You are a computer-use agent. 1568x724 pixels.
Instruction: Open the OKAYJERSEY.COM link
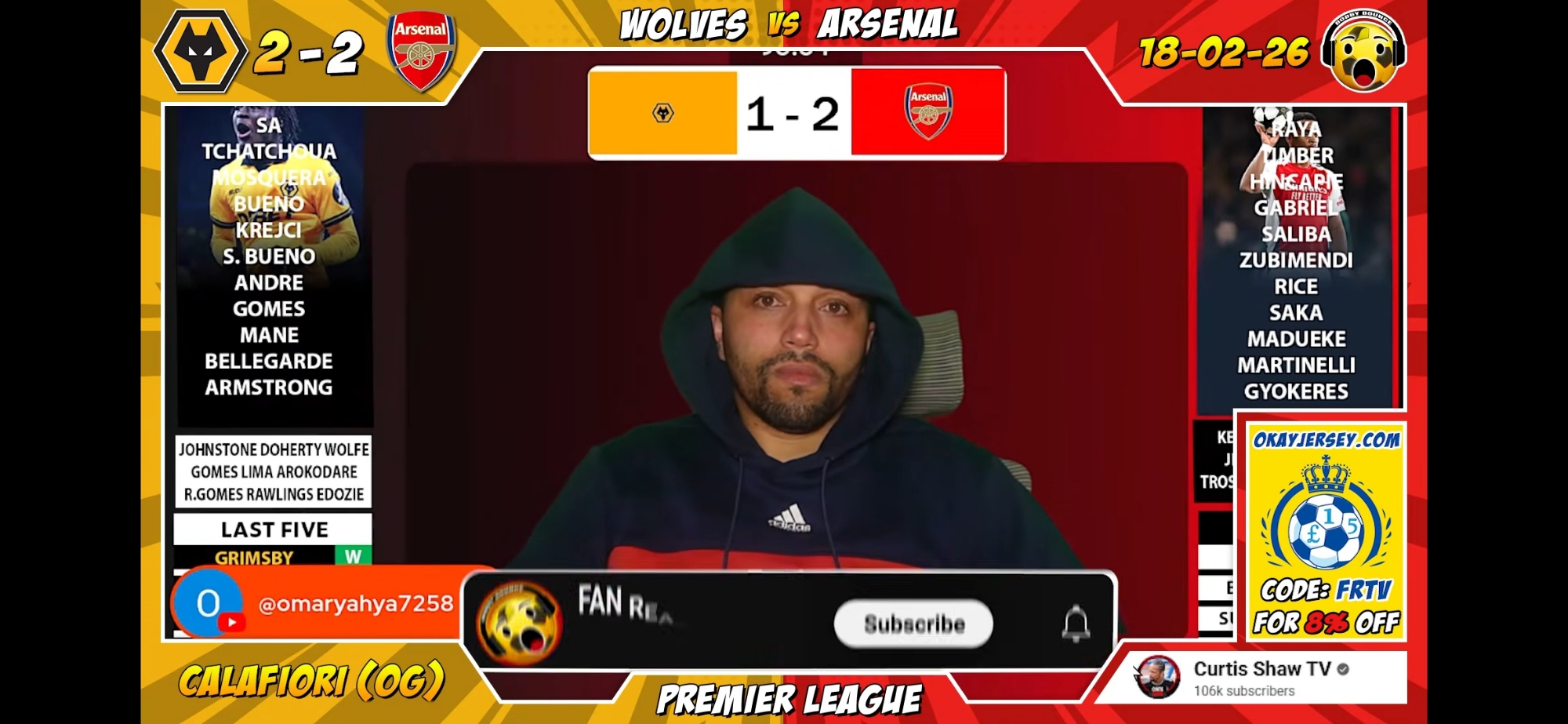pyautogui.click(x=1327, y=439)
